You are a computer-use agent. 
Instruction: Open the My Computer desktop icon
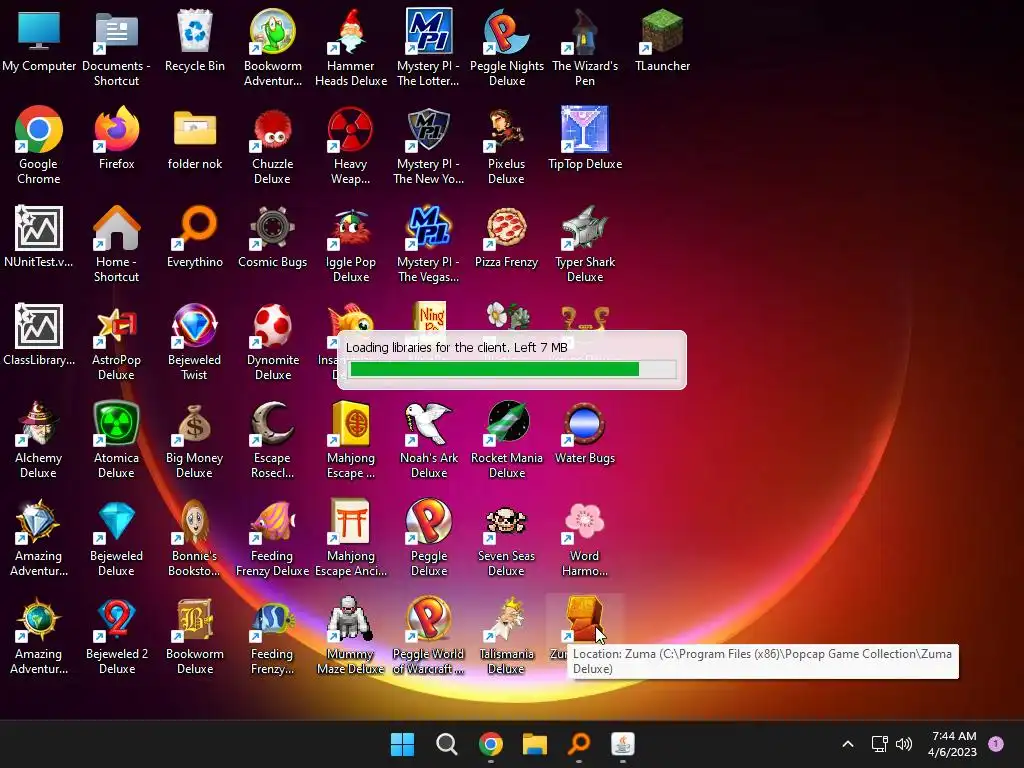click(39, 31)
